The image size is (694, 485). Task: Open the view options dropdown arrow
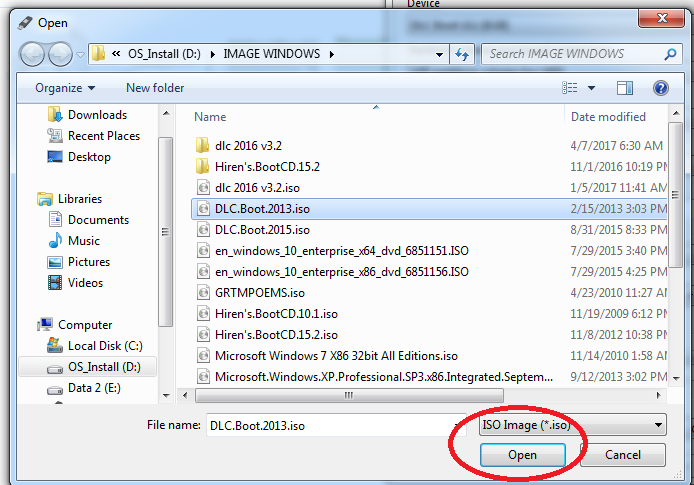coord(591,88)
